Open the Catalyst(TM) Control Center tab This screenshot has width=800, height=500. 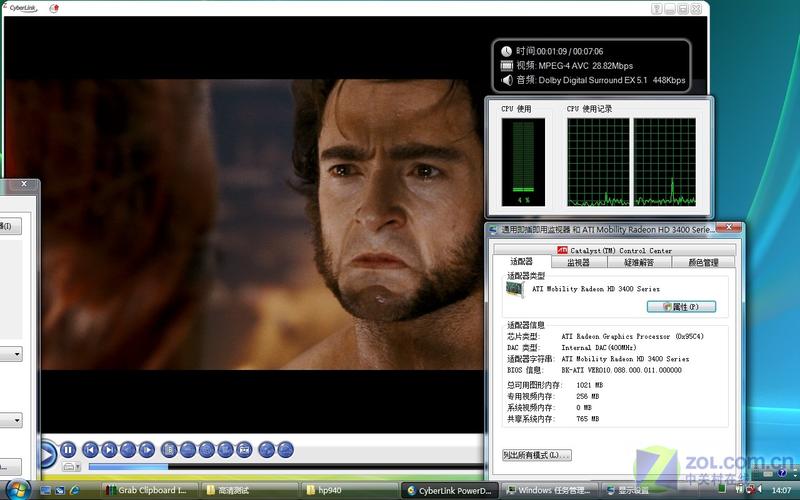point(614,250)
